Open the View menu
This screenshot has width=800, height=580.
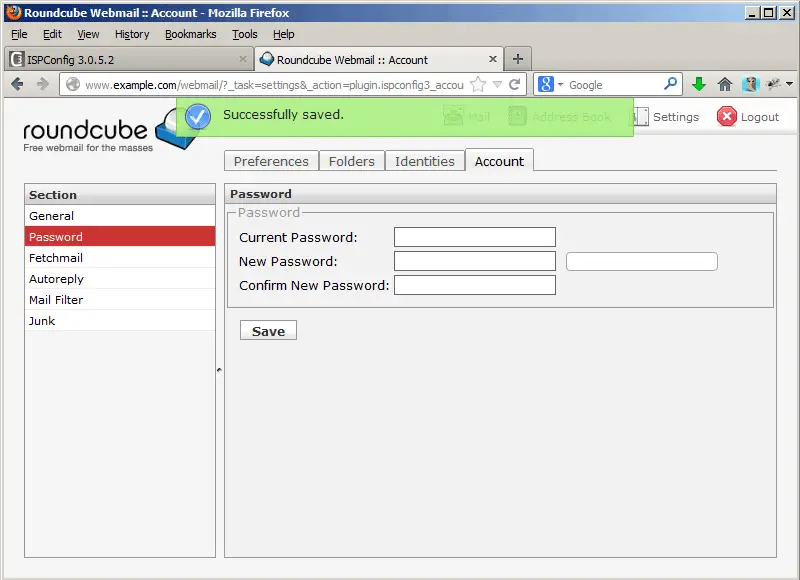(x=88, y=34)
